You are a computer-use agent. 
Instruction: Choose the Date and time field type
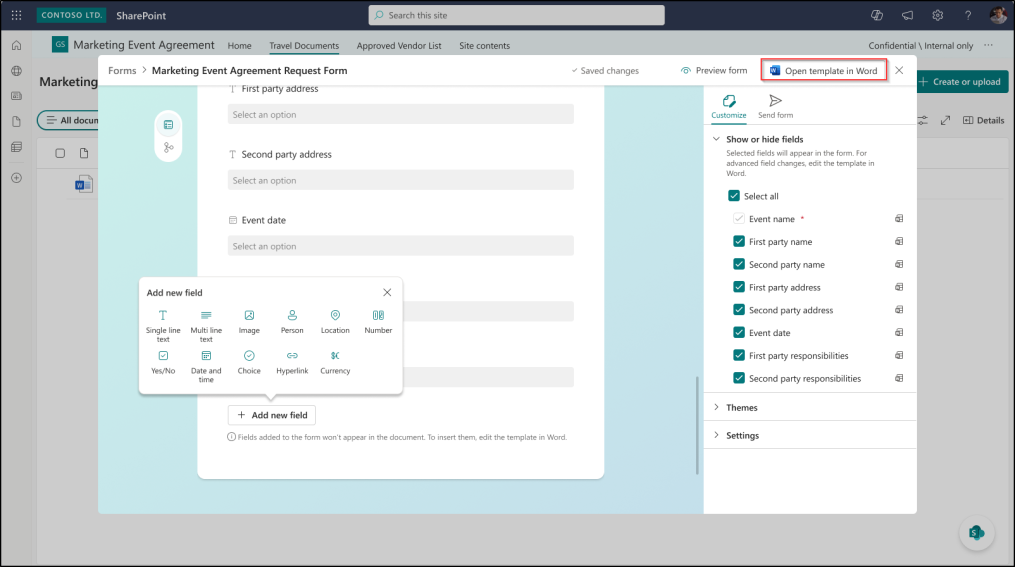[x=206, y=366]
